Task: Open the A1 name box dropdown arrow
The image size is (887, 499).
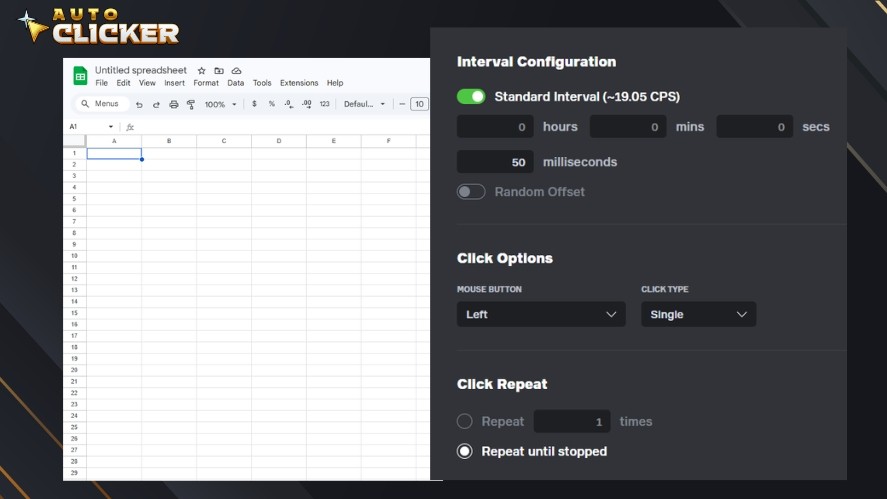Action: 111,127
